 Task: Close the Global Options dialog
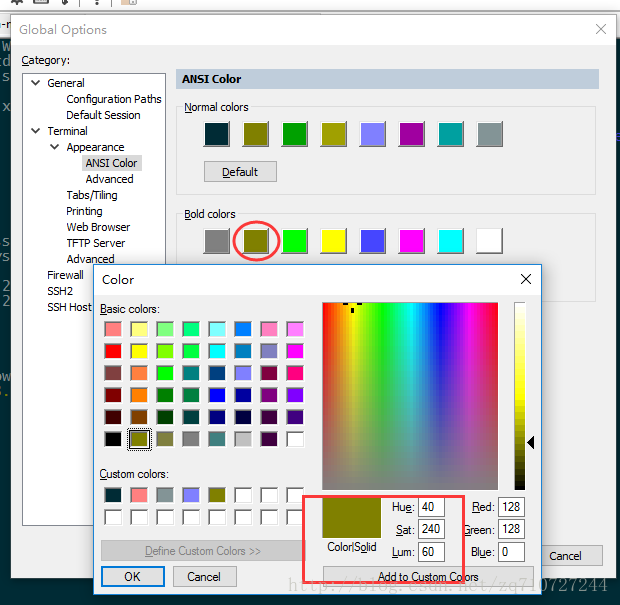pos(601,29)
